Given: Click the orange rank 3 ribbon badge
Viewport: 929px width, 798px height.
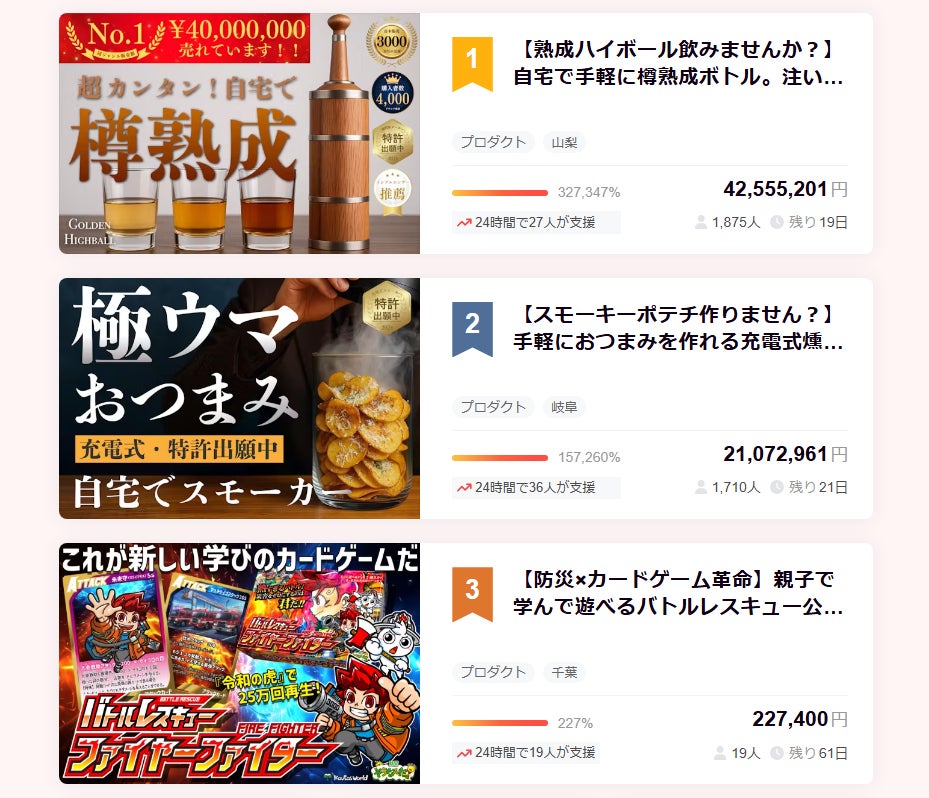Looking at the screenshot, I should click(x=472, y=594).
